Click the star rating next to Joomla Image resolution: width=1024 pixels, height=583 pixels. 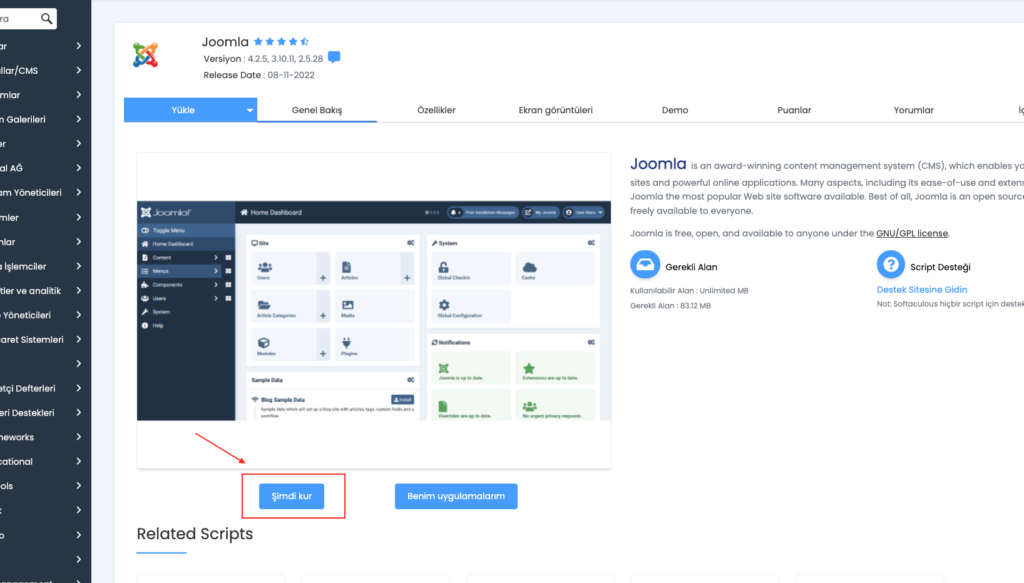[281, 42]
